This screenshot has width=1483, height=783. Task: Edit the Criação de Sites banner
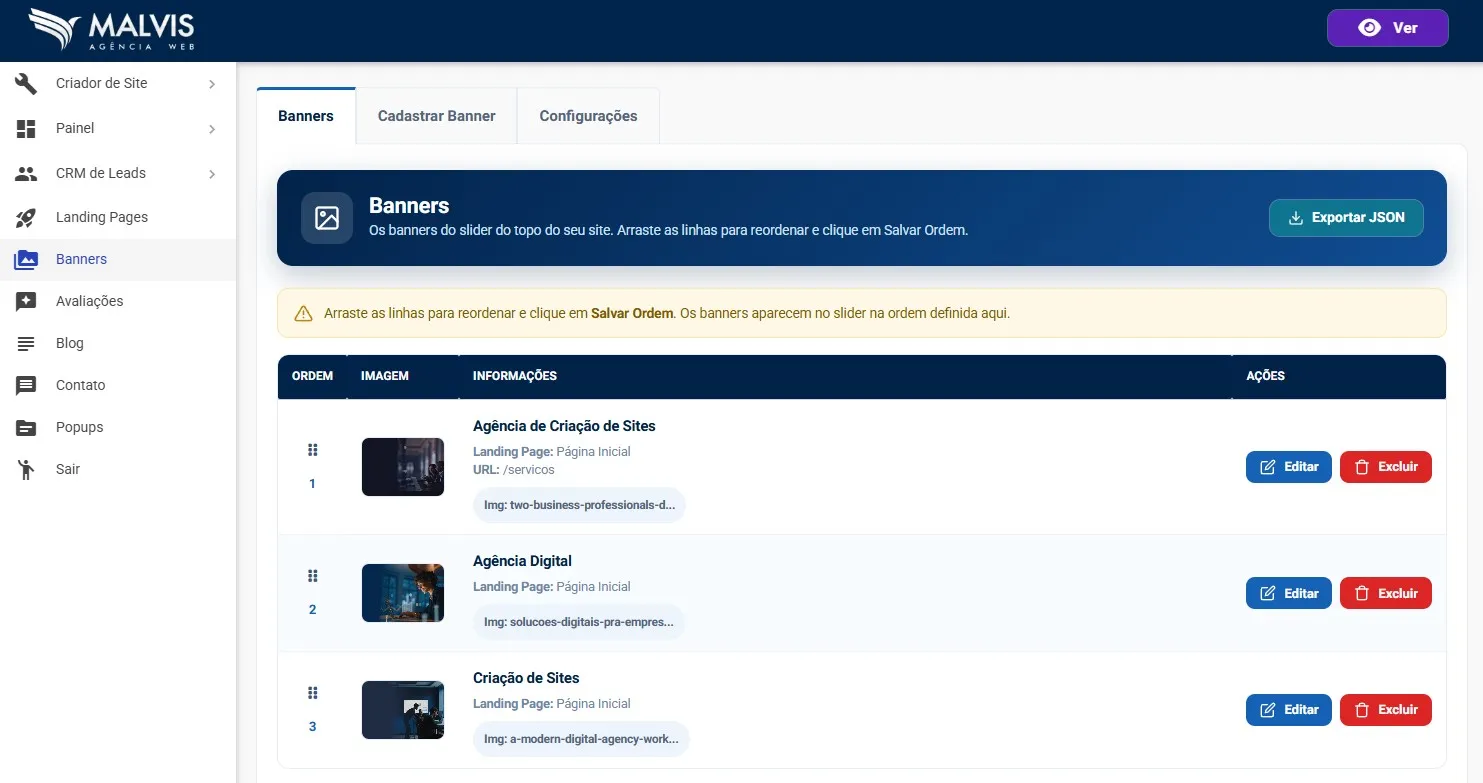pyautogui.click(x=1288, y=710)
